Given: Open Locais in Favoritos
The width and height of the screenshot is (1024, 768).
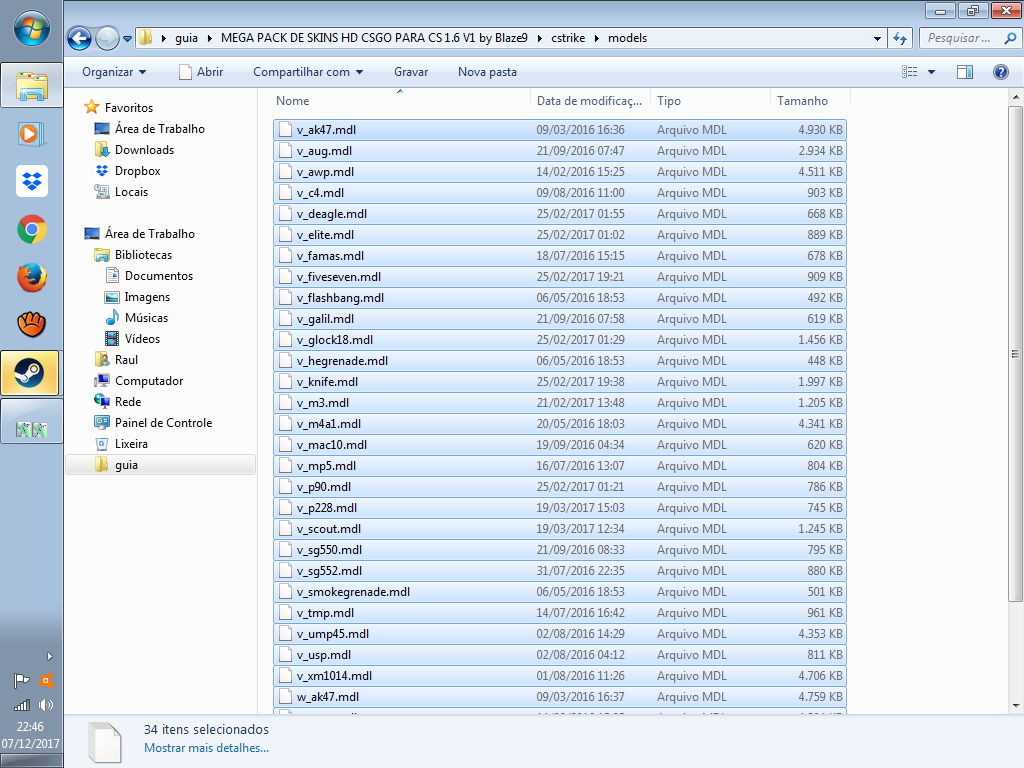Looking at the screenshot, I should point(131,191).
